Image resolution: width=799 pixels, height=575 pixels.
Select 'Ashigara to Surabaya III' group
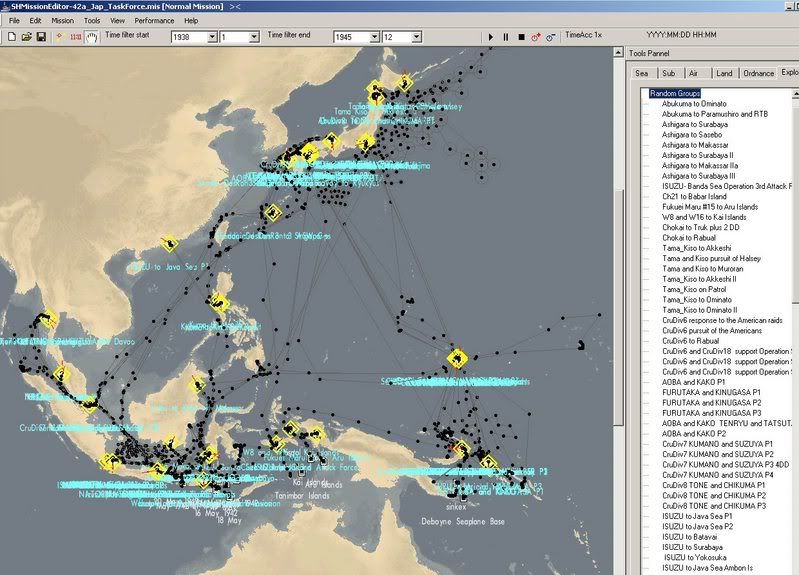coord(699,176)
